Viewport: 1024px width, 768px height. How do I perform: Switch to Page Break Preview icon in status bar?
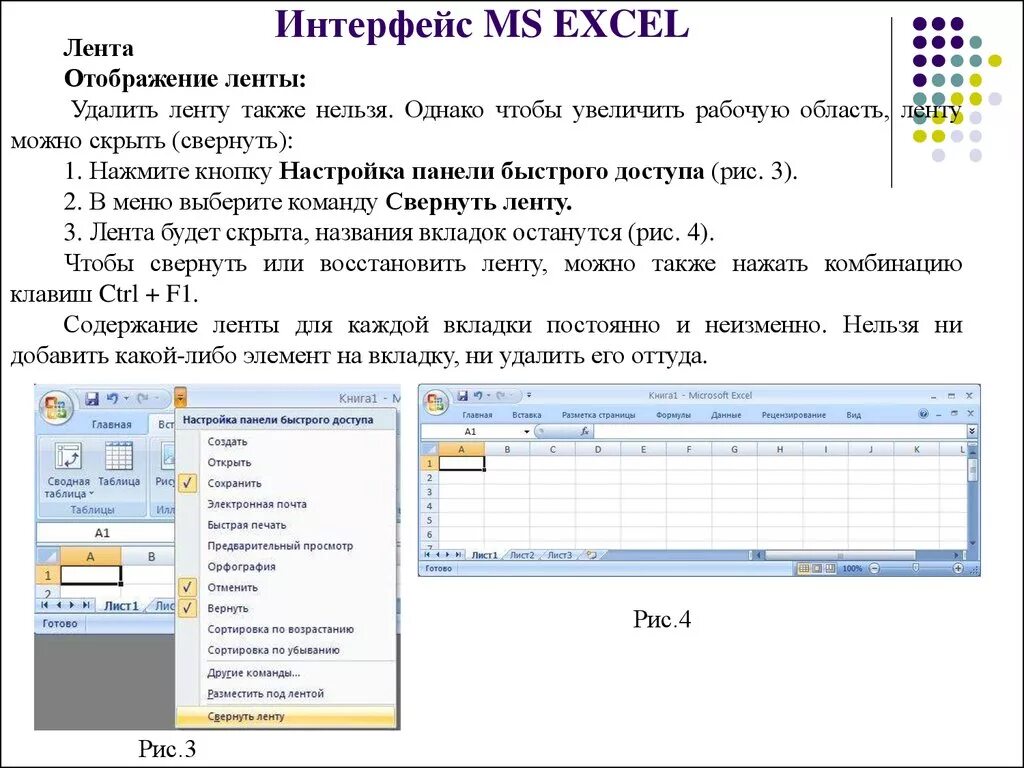830,568
